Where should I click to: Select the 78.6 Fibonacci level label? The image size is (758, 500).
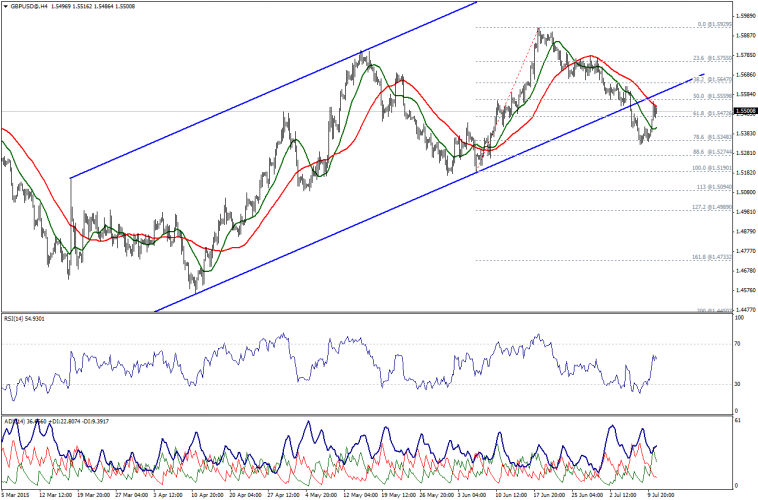713,137
